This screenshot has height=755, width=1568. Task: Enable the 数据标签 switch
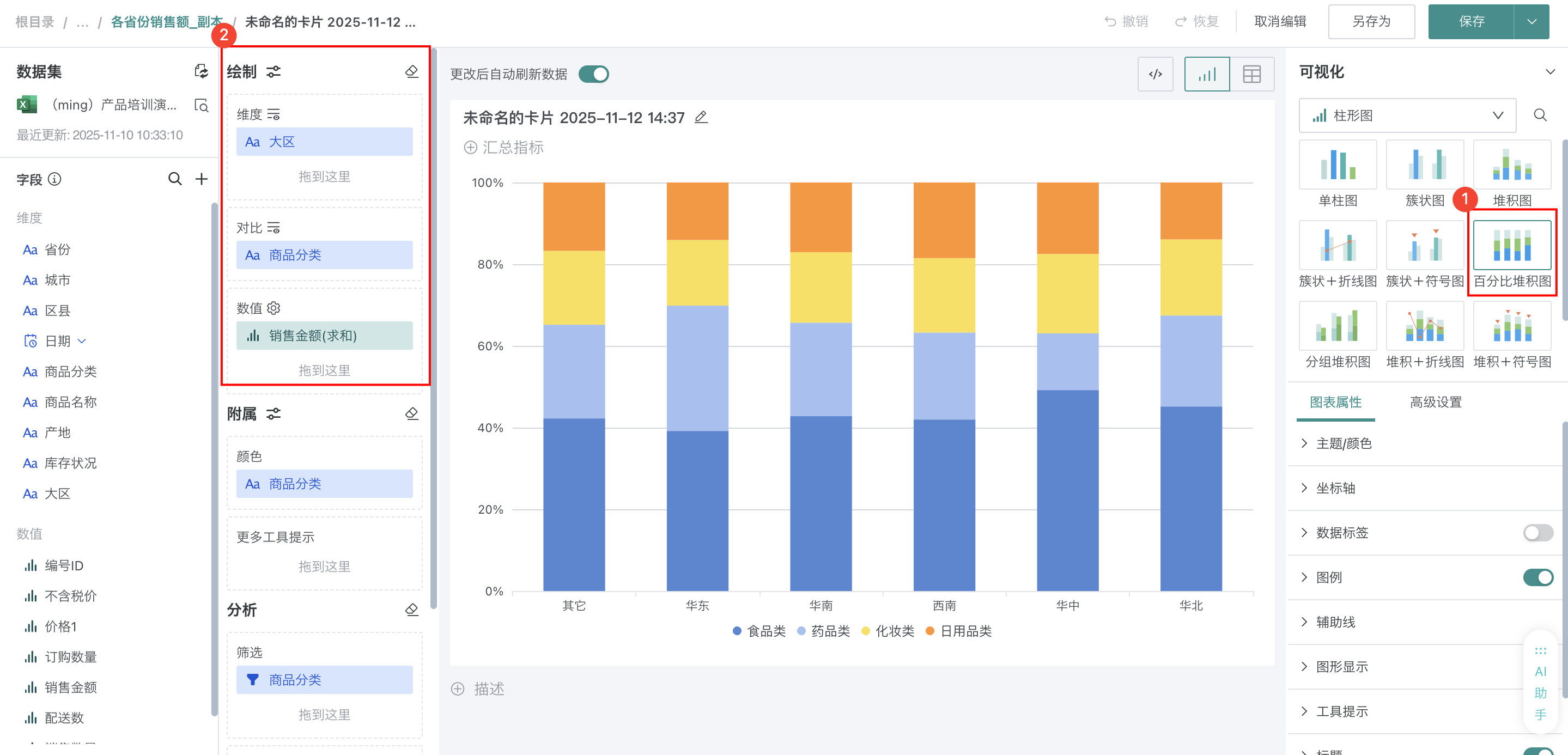coord(1537,533)
